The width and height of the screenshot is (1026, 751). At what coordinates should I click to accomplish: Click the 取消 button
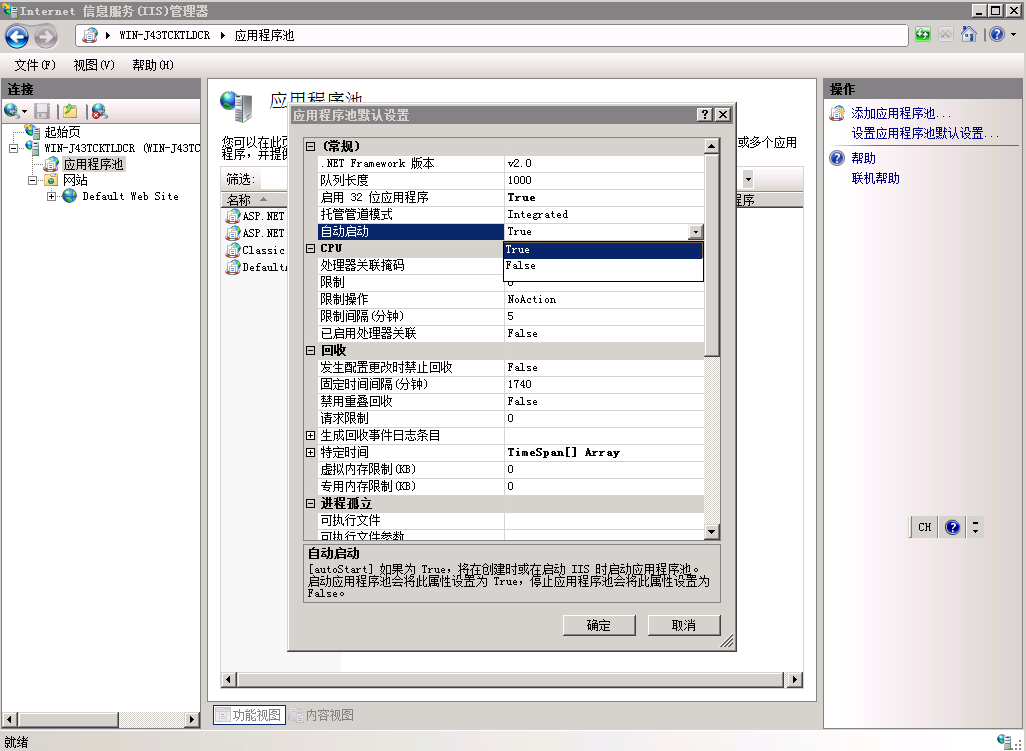[x=684, y=625]
